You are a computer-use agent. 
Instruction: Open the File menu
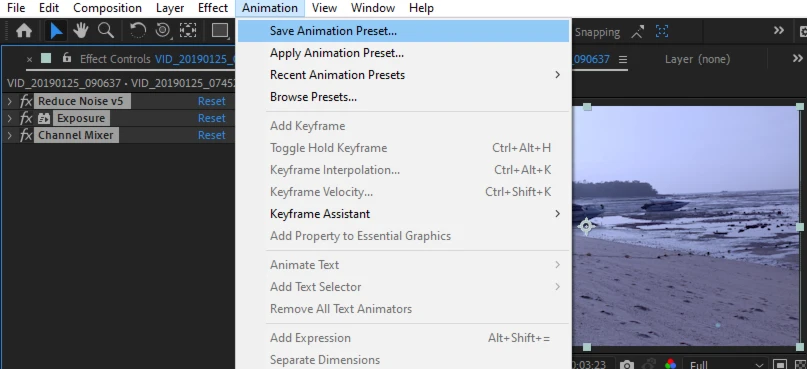coord(16,8)
